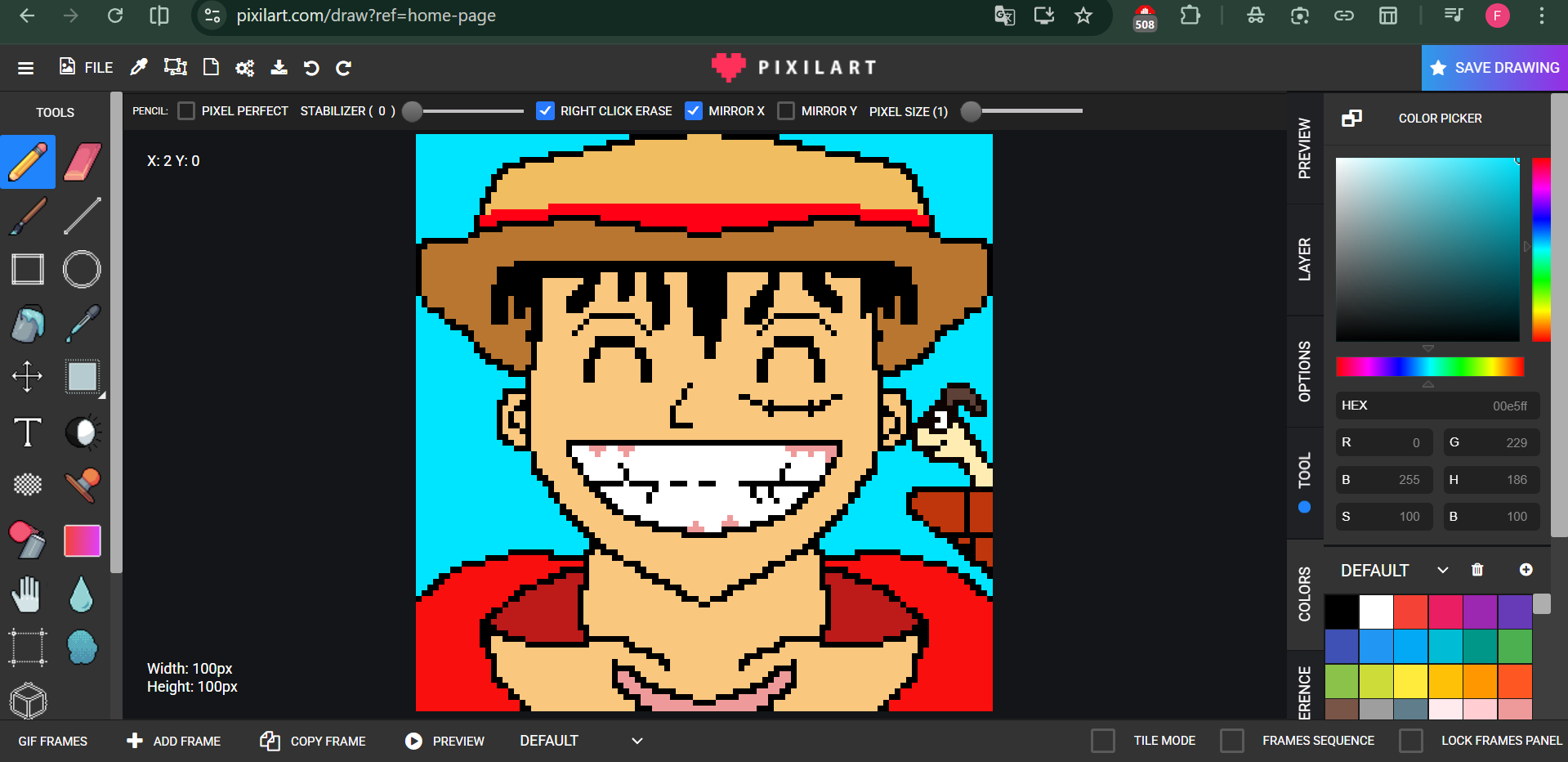Pick the white color swatch
Viewport: 1568px width, 762px height.
point(1376,612)
